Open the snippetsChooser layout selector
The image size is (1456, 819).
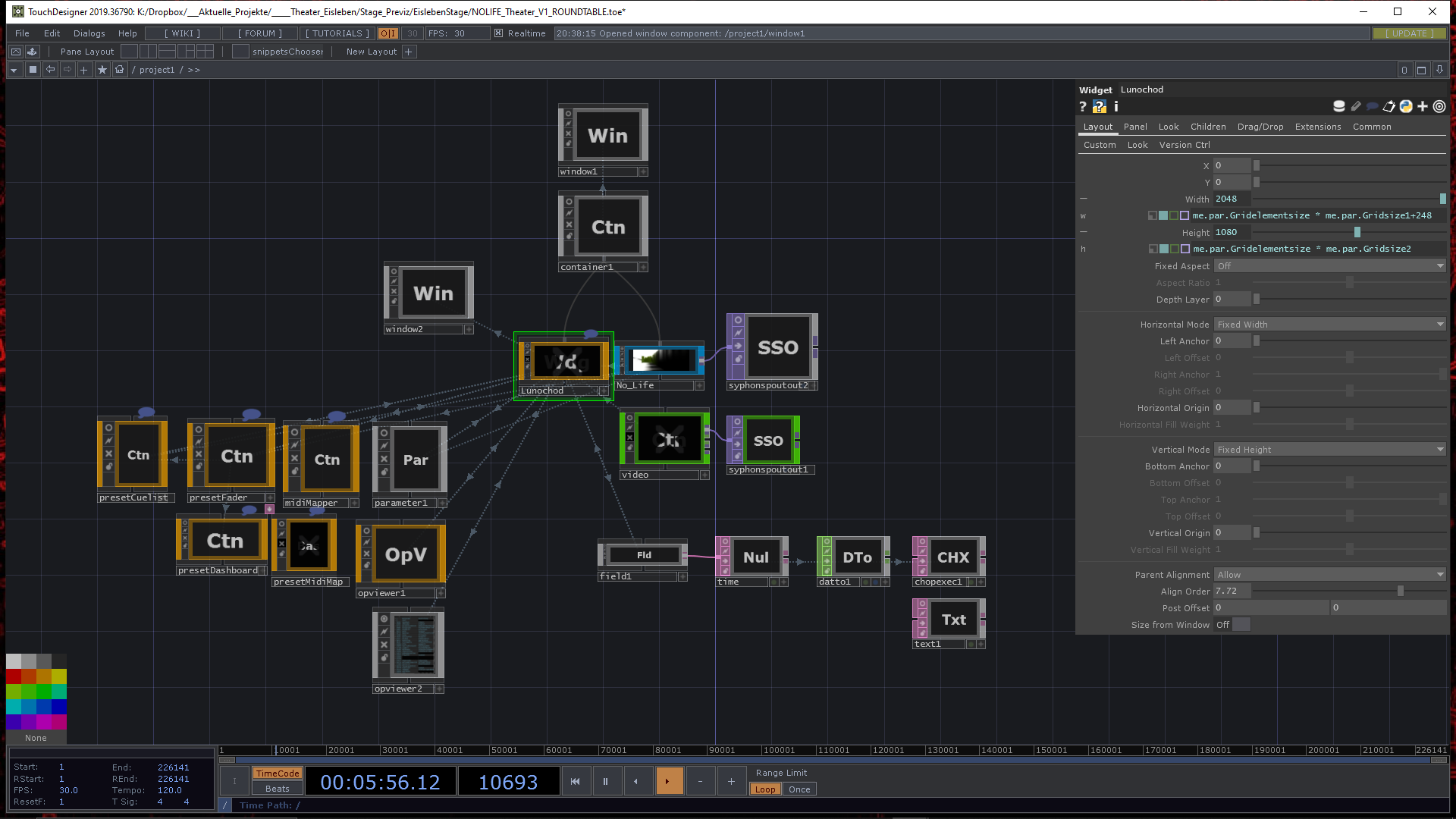[x=287, y=52]
